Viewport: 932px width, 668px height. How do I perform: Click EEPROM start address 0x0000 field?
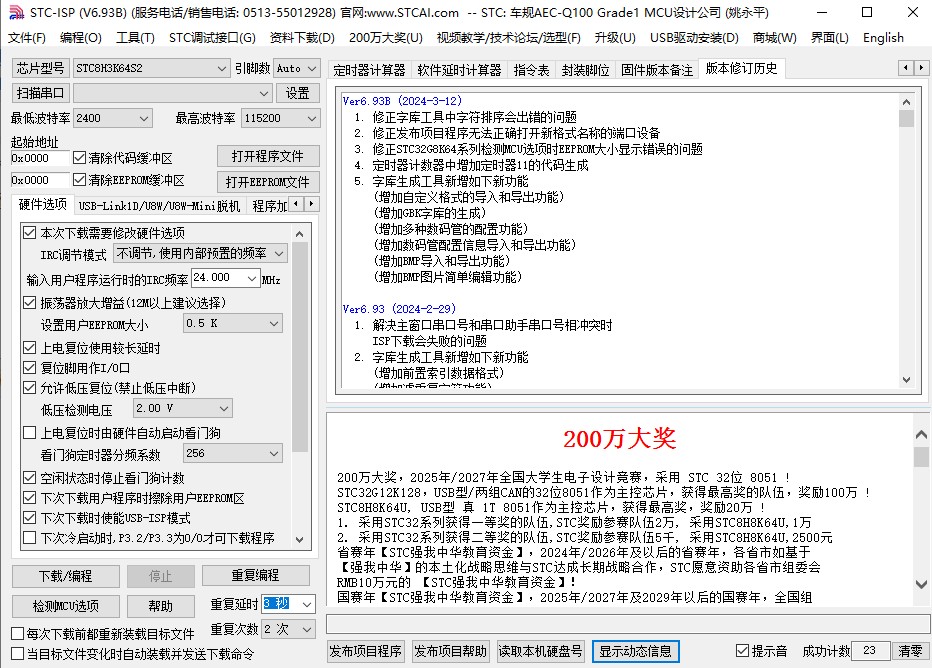click(x=39, y=180)
